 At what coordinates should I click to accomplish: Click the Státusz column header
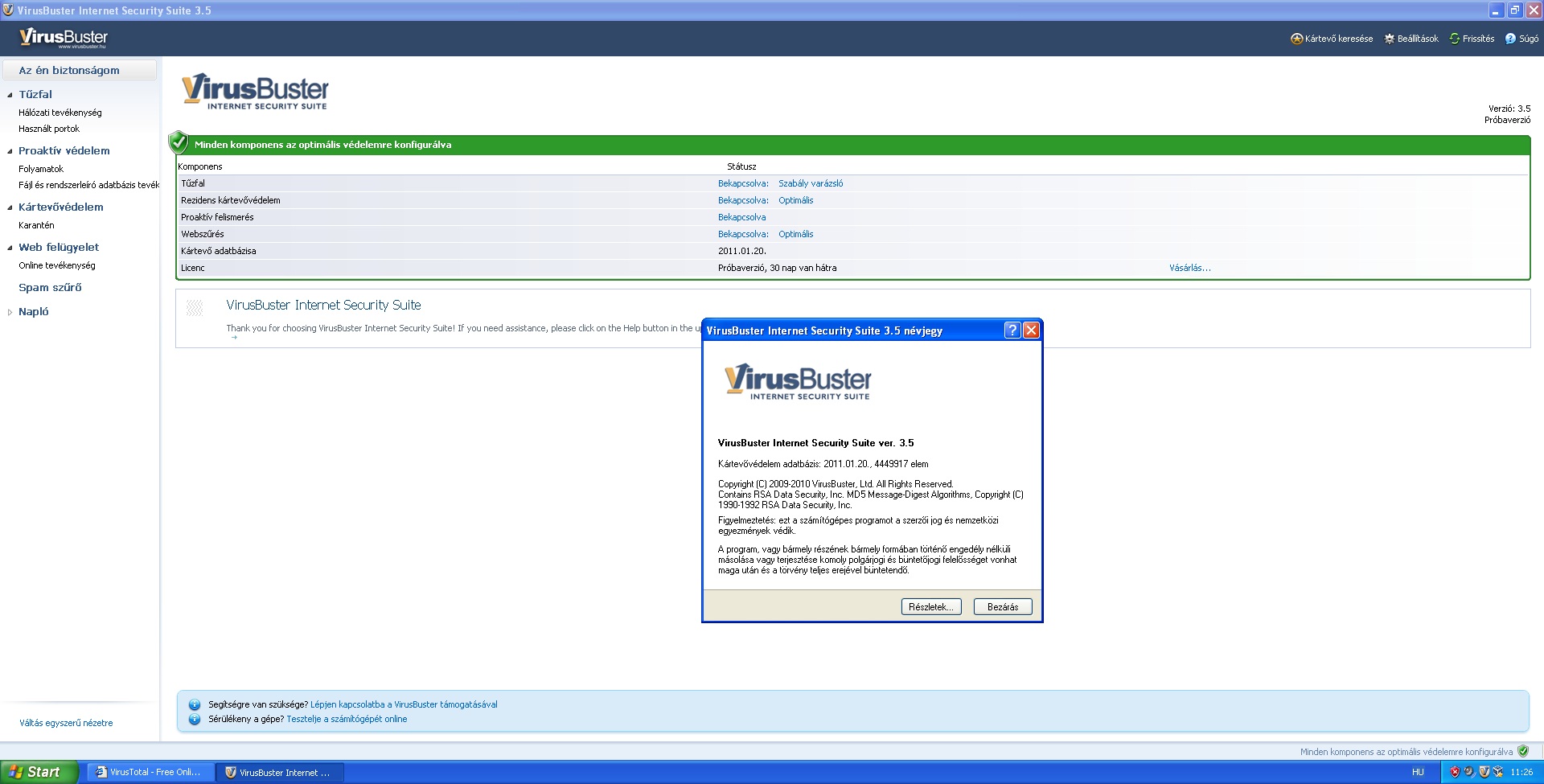pyautogui.click(x=741, y=166)
